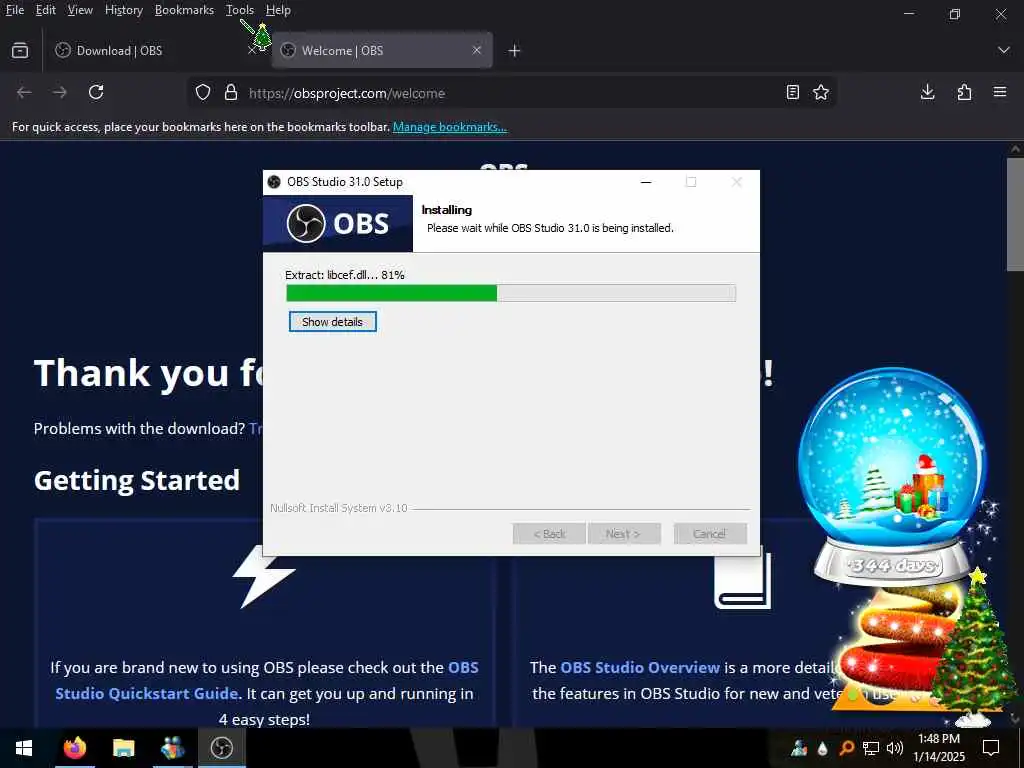Reload the current page
The image size is (1024, 768).
coord(96,93)
